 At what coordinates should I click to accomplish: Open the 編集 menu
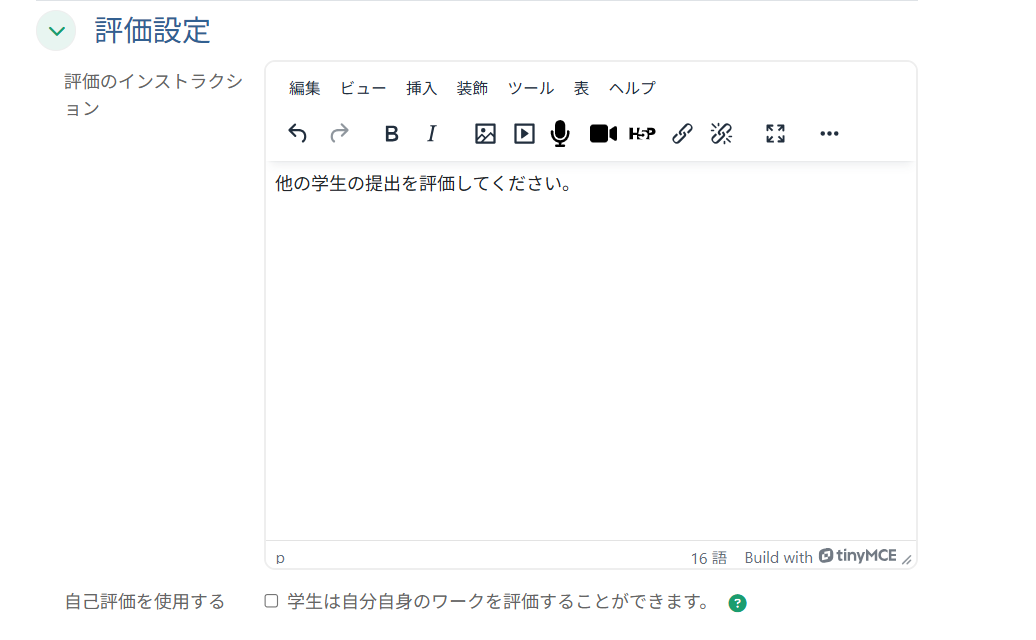[303, 88]
